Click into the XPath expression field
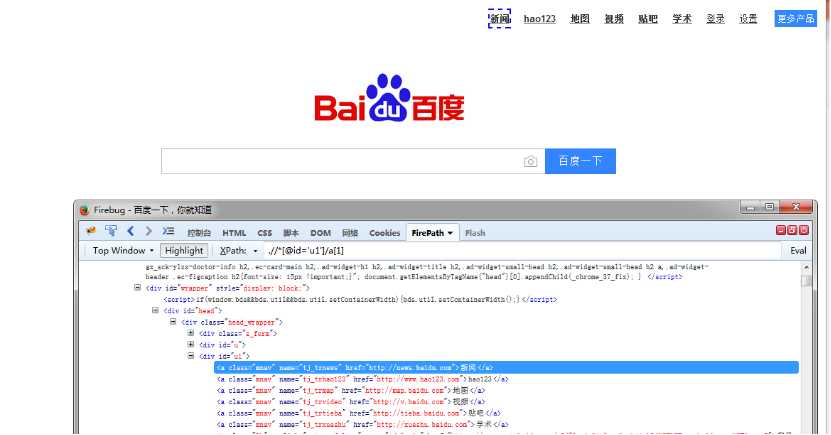This screenshot has width=831, height=435. [x=522, y=251]
